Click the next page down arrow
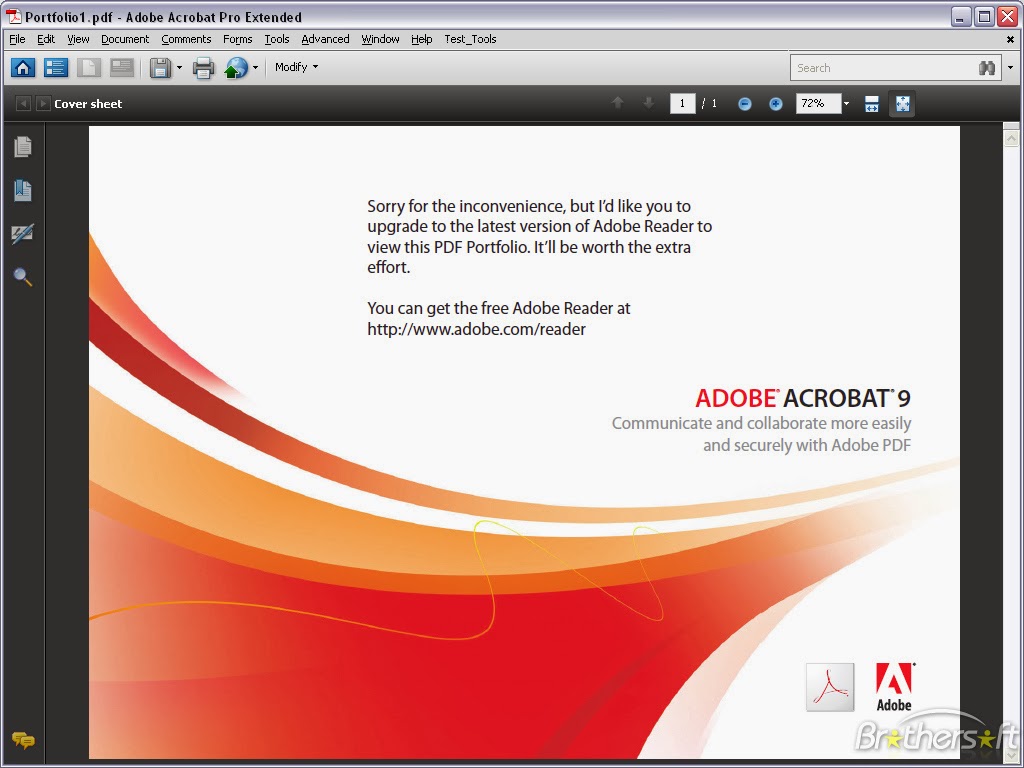1024x768 pixels. (648, 103)
